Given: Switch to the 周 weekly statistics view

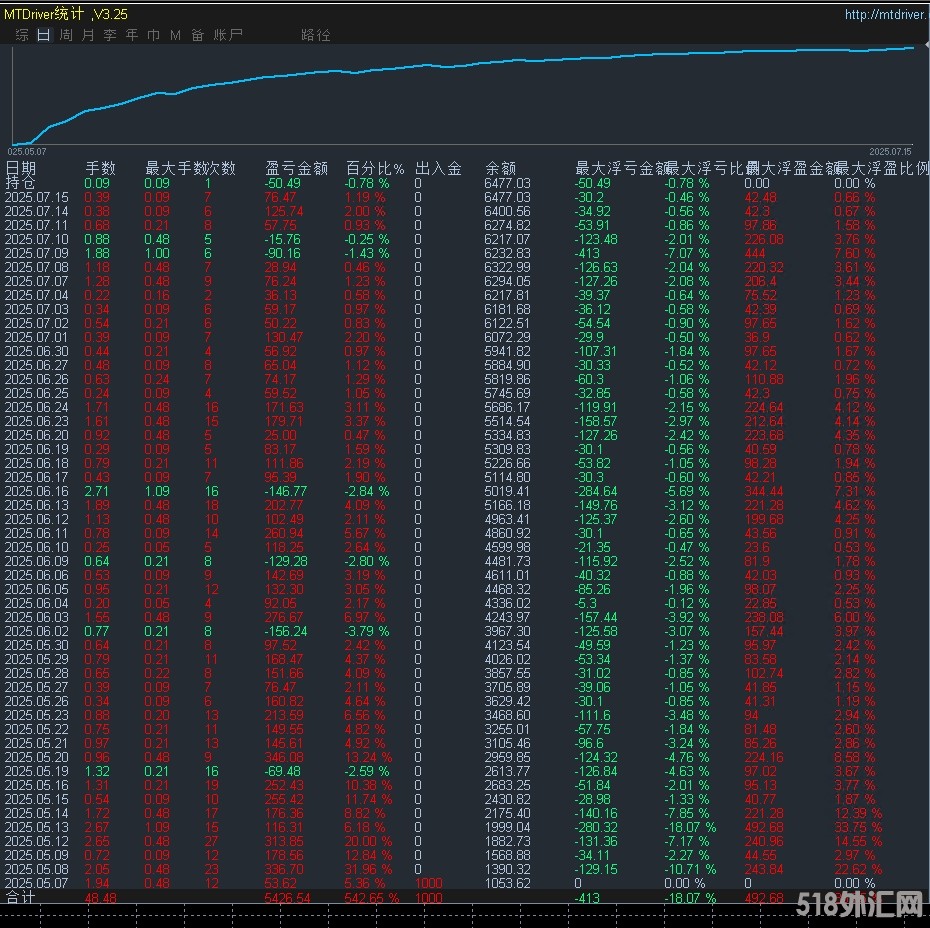Looking at the screenshot, I should [x=65, y=34].
